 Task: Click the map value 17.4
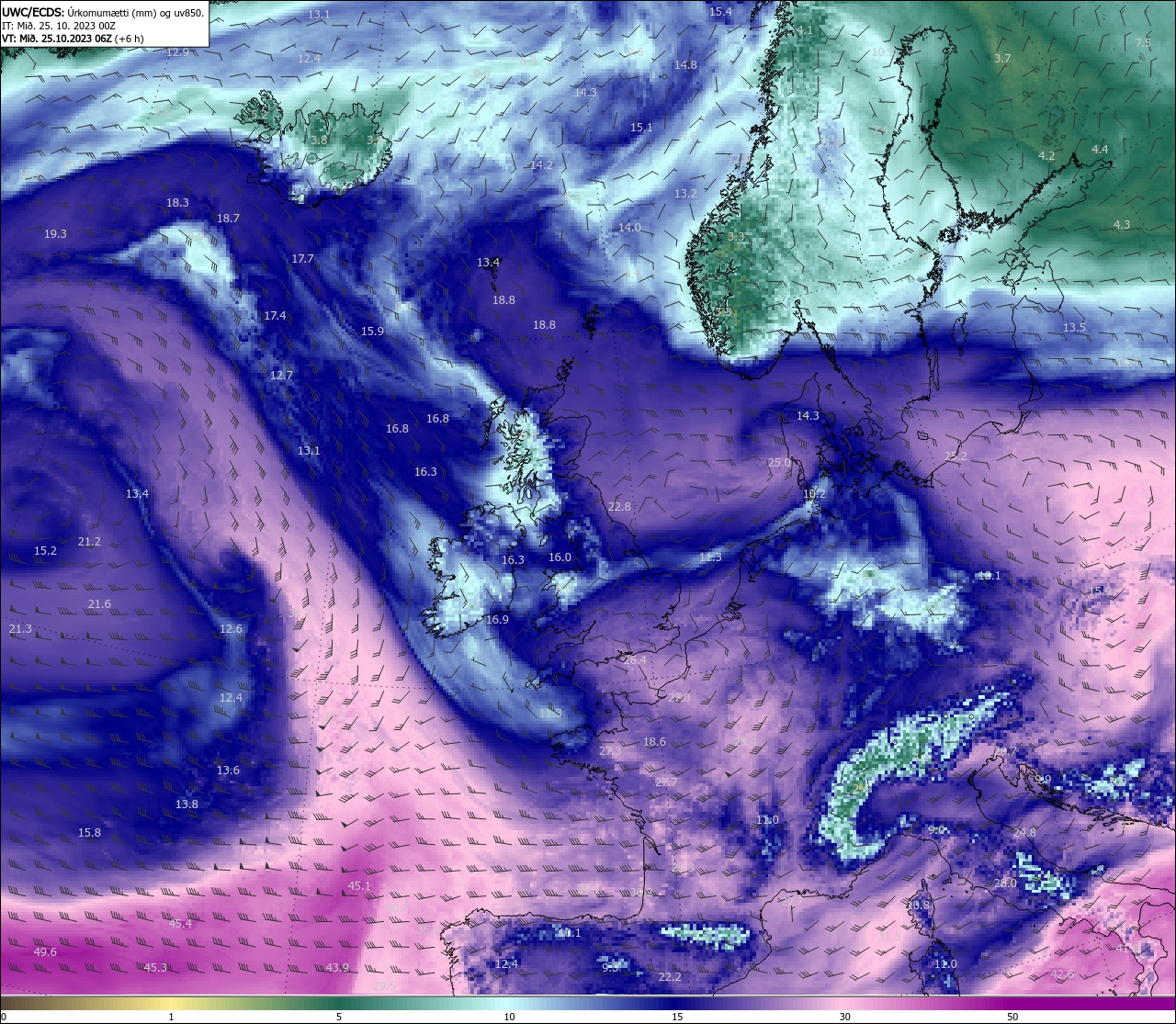point(275,316)
